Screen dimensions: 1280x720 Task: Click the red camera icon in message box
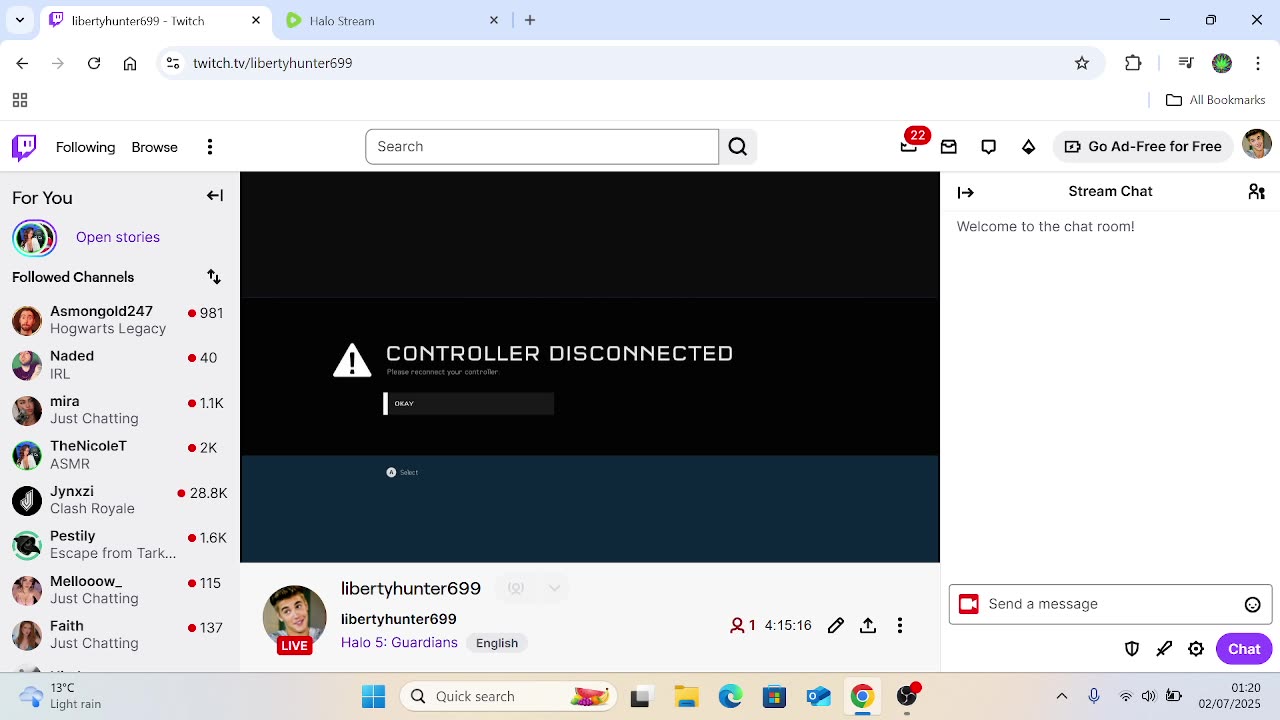pos(968,604)
